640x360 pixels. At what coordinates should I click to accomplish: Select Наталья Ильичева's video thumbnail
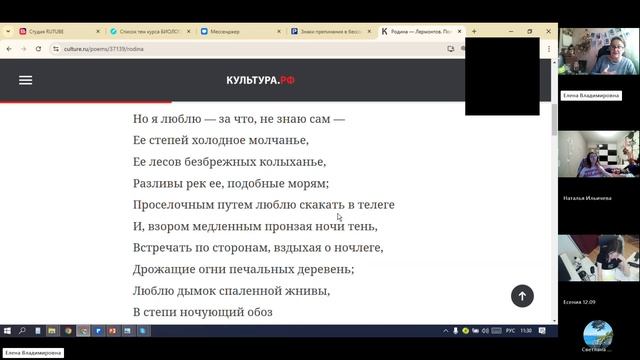click(x=598, y=154)
